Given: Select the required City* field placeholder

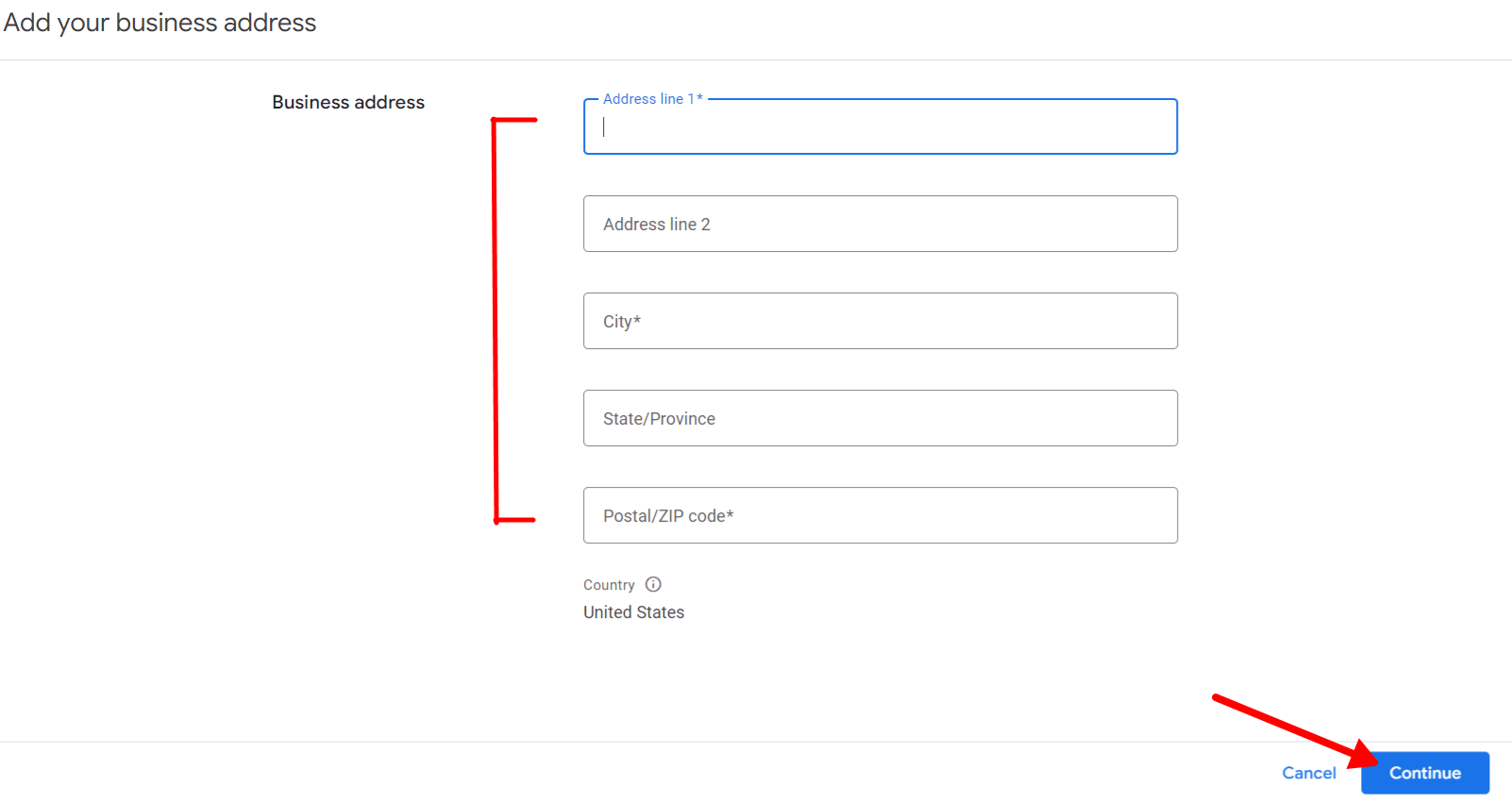Looking at the screenshot, I should click(x=621, y=321).
